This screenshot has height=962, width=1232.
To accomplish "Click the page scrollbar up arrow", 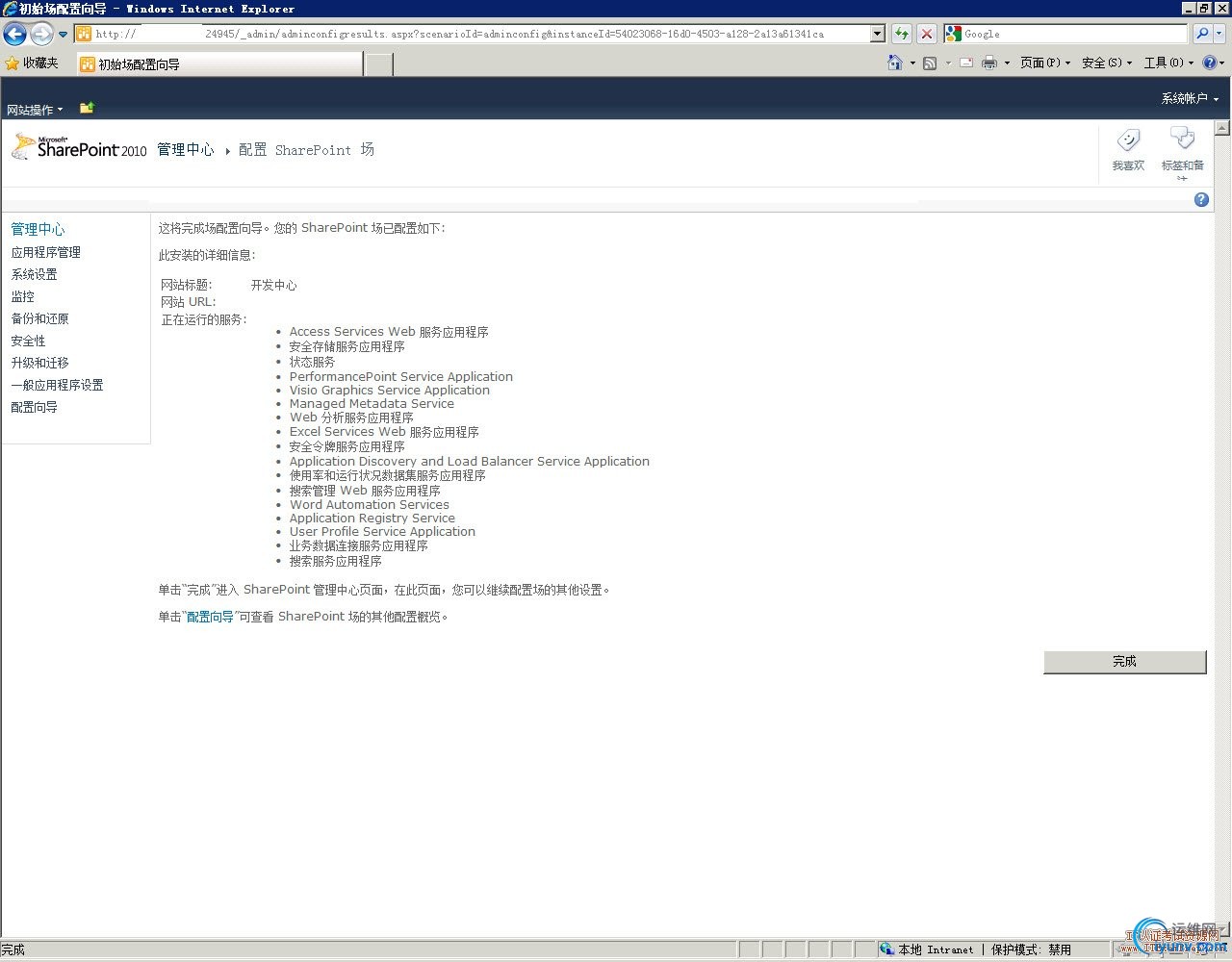I will [1222, 128].
